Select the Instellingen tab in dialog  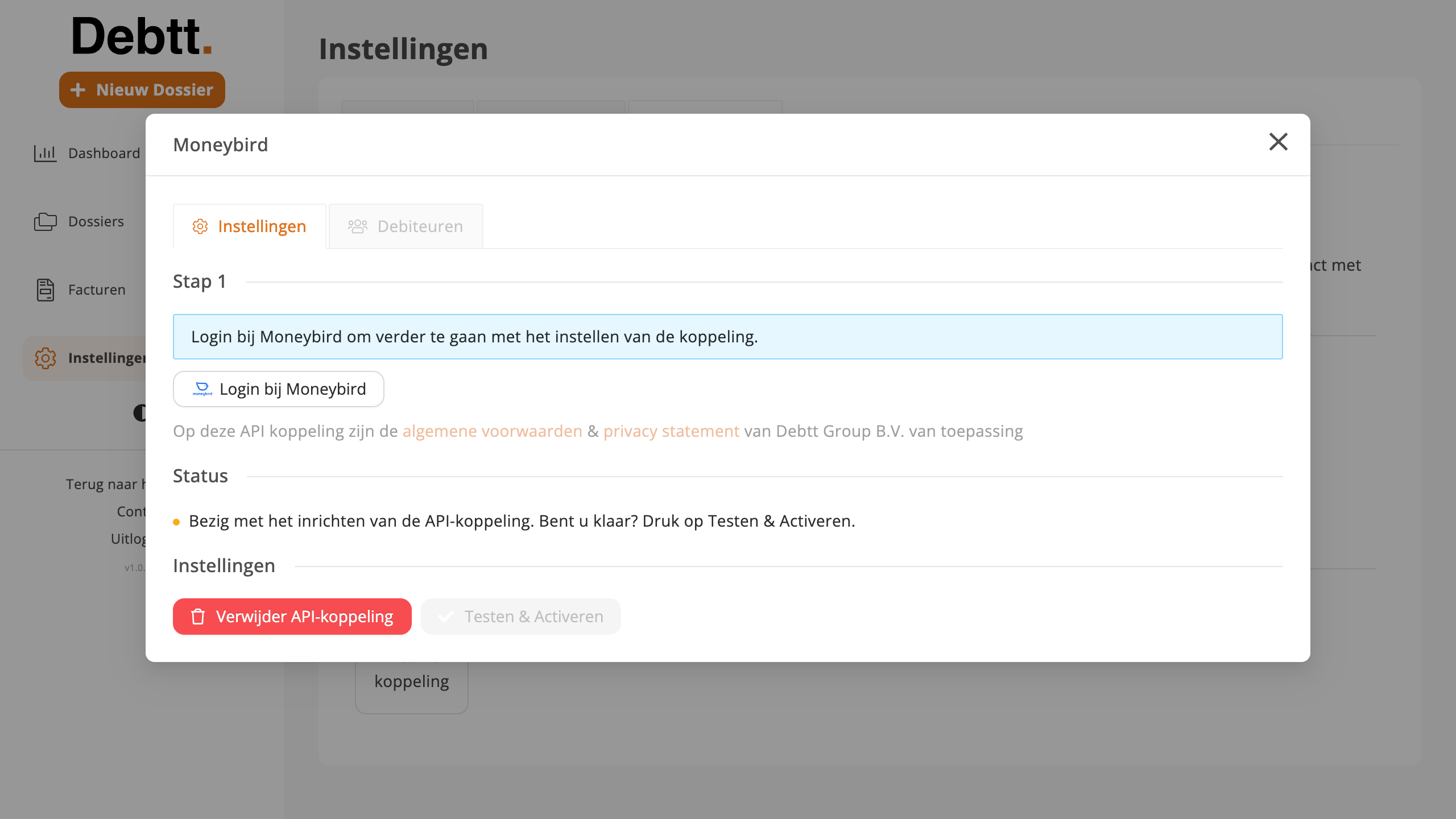click(x=249, y=226)
